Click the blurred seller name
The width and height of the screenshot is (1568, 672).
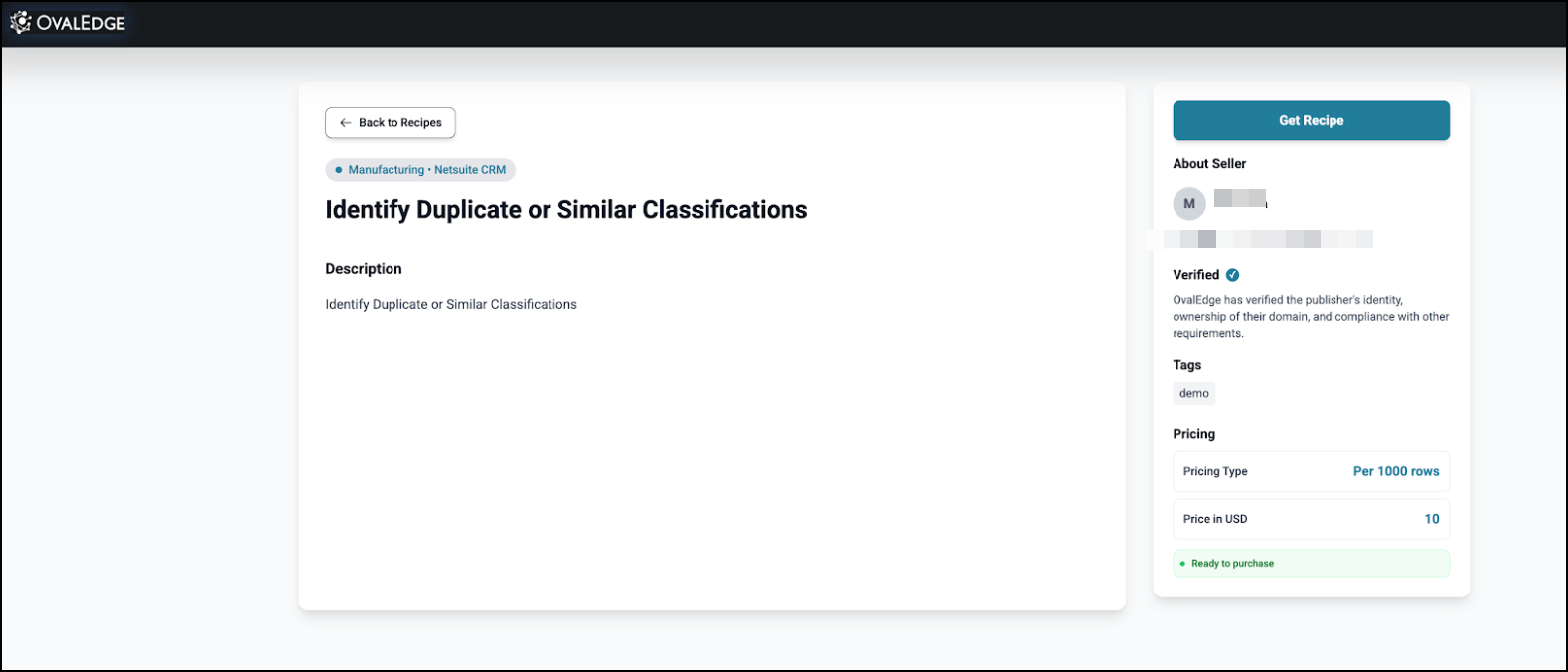(1239, 198)
